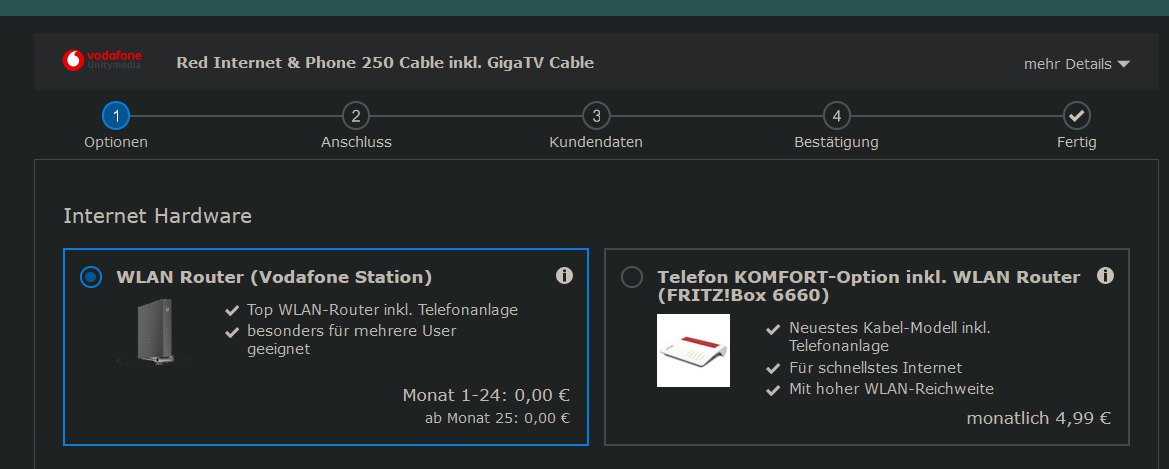Click 'Top WLAN-Router inkl. Telefonanlage' feature text
This screenshot has width=1169, height=469.
point(382,309)
